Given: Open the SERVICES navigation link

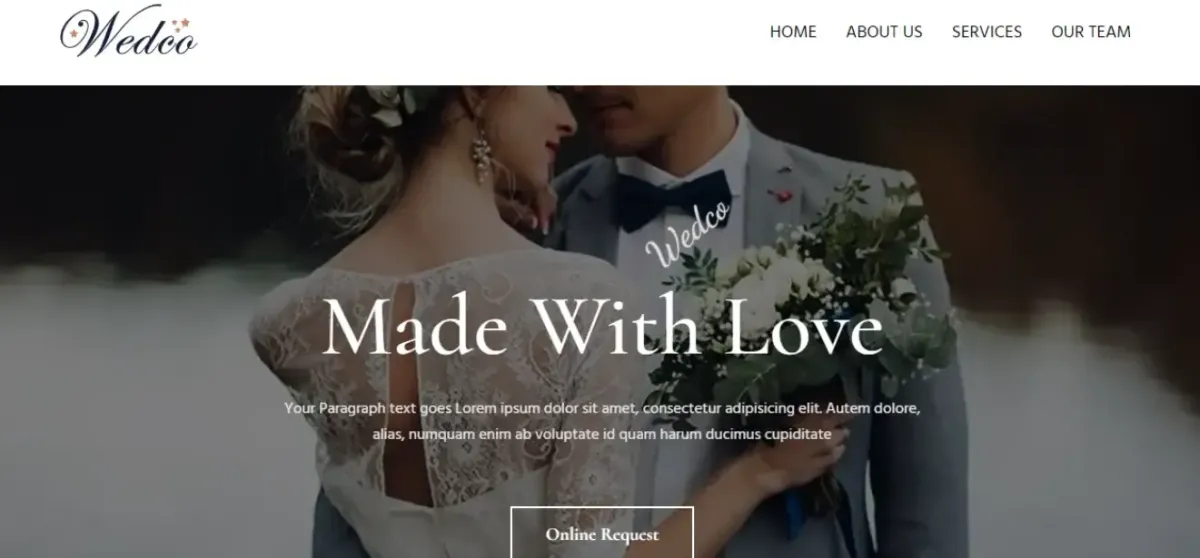Looking at the screenshot, I should pyautogui.click(x=987, y=32).
